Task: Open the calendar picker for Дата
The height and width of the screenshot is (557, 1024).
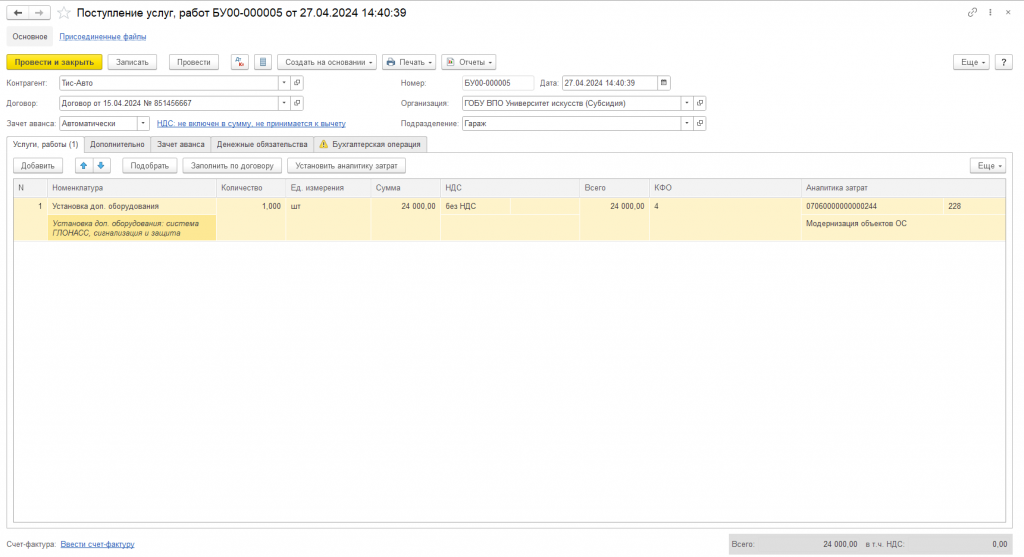Action: coord(664,83)
